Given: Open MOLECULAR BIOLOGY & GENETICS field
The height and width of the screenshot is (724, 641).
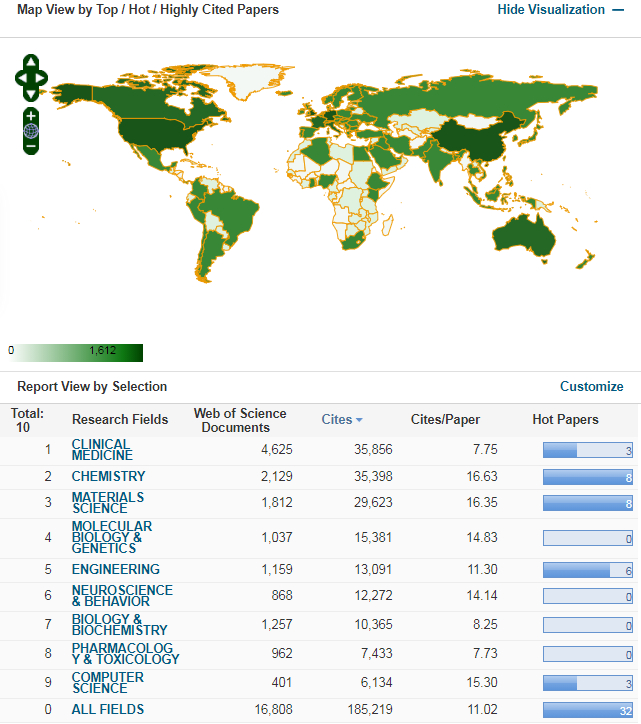Looking at the screenshot, I should pos(112,537).
